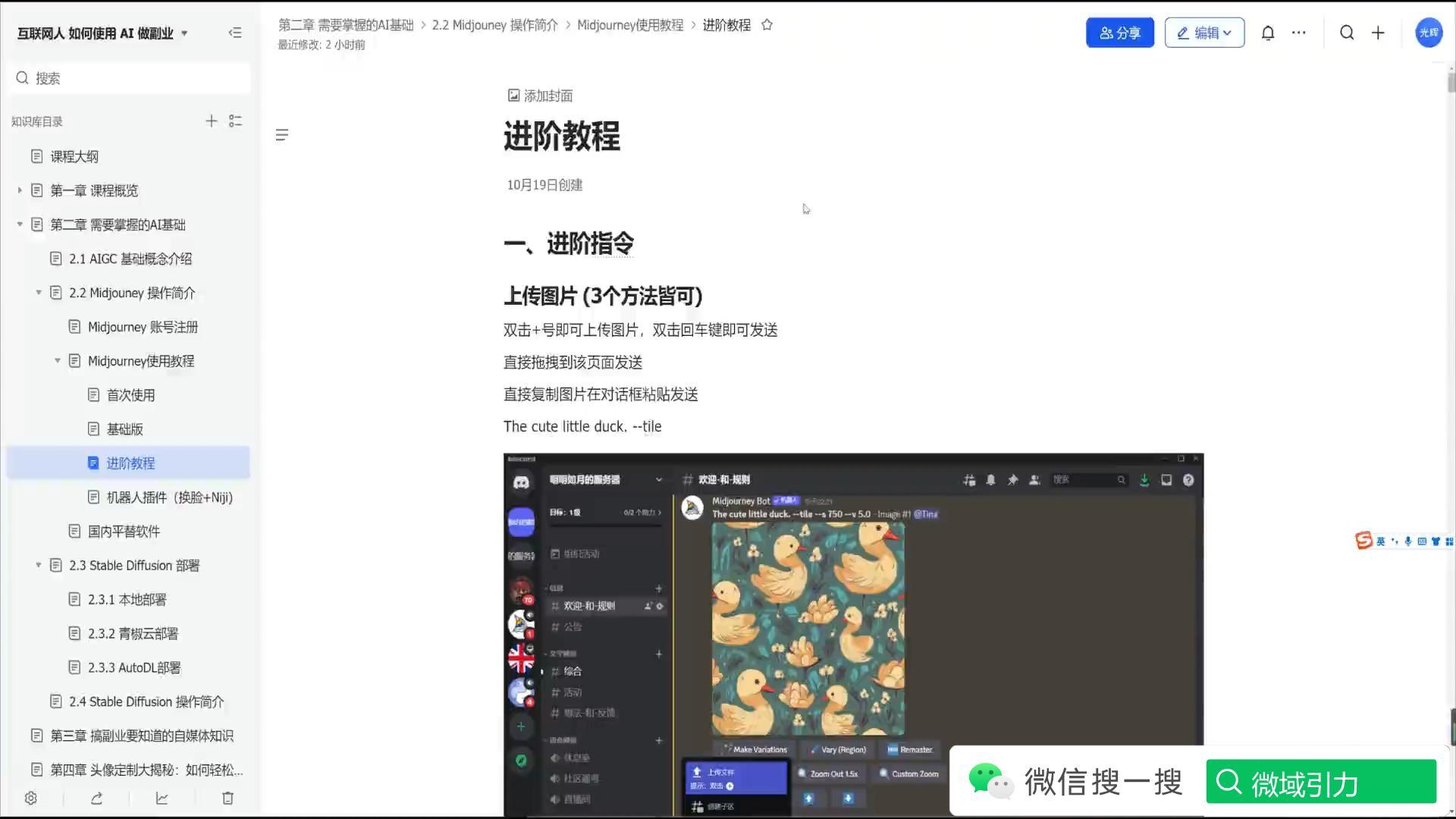Click the duck pattern image in screenshot
The image size is (1456, 819).
[x=808, y=629]
